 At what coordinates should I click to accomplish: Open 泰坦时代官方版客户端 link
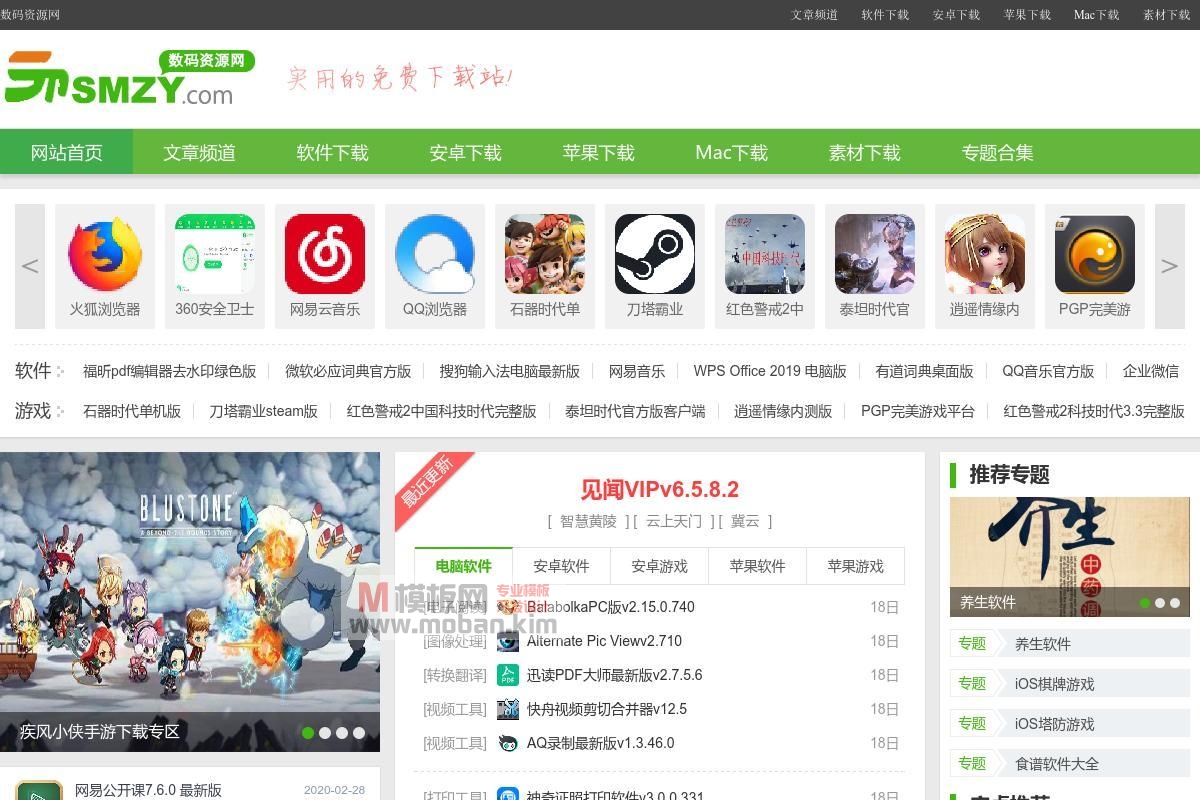635,411
